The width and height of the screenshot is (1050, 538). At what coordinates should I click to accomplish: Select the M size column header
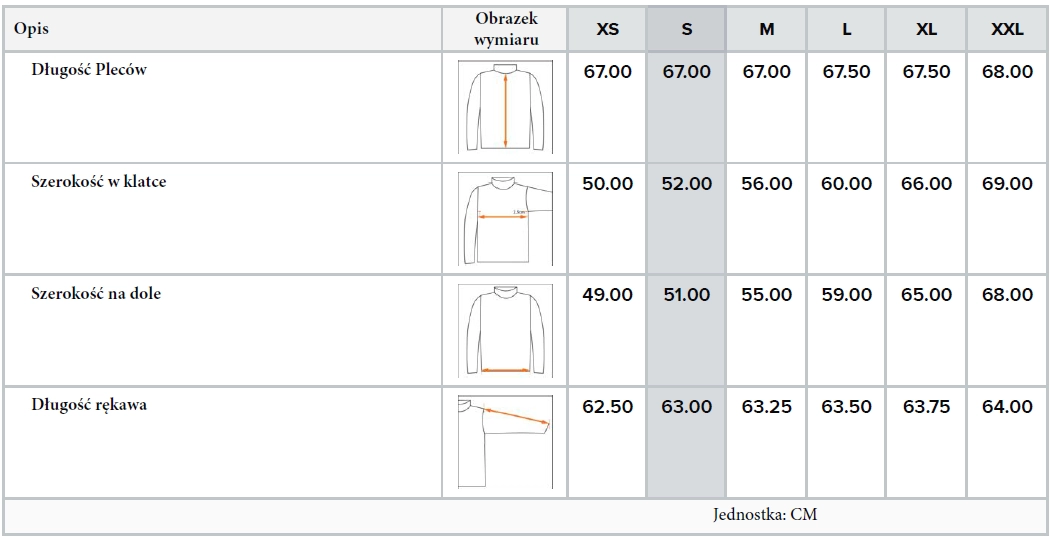coord(767,29)
